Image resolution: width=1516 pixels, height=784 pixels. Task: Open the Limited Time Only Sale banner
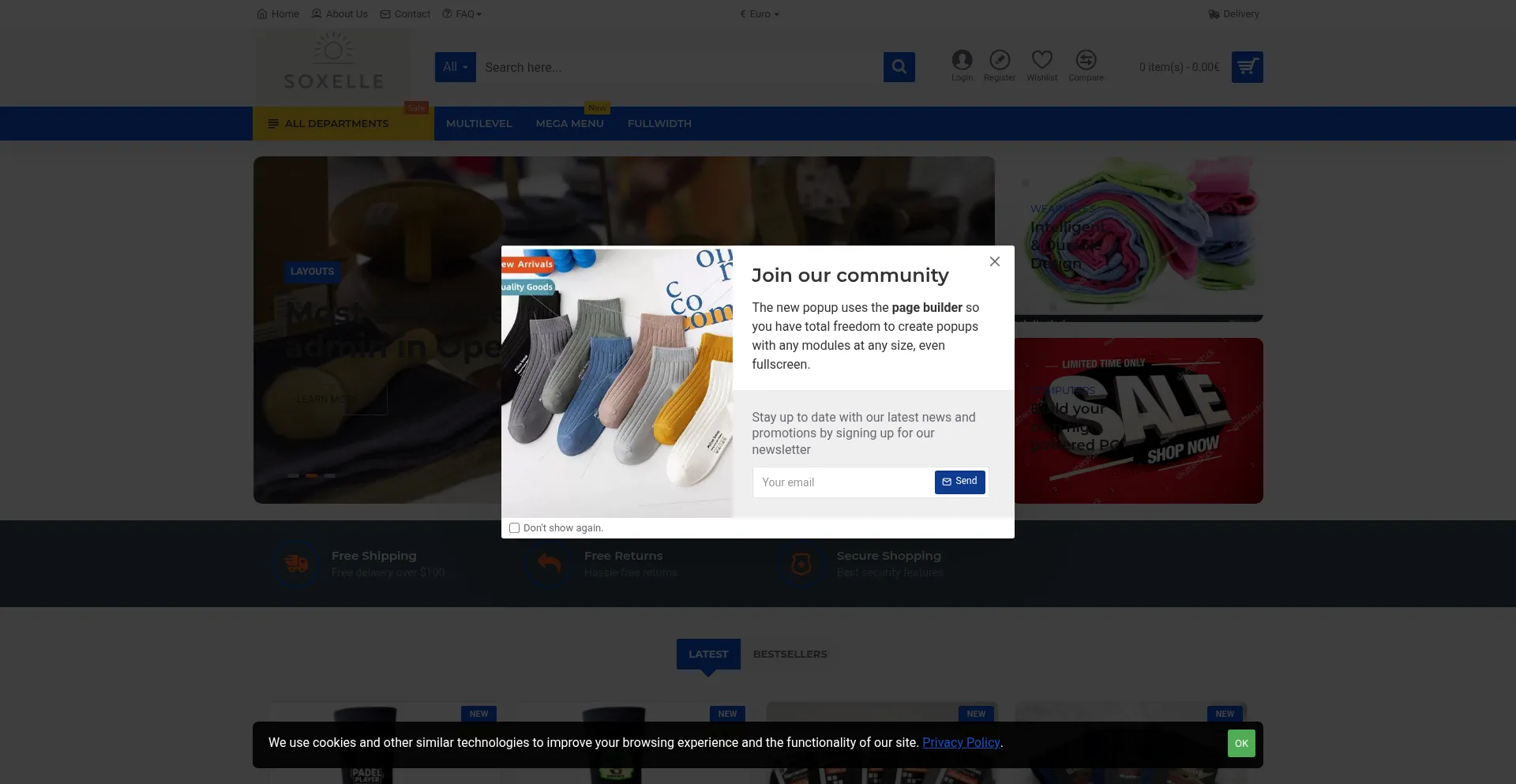1139,421
